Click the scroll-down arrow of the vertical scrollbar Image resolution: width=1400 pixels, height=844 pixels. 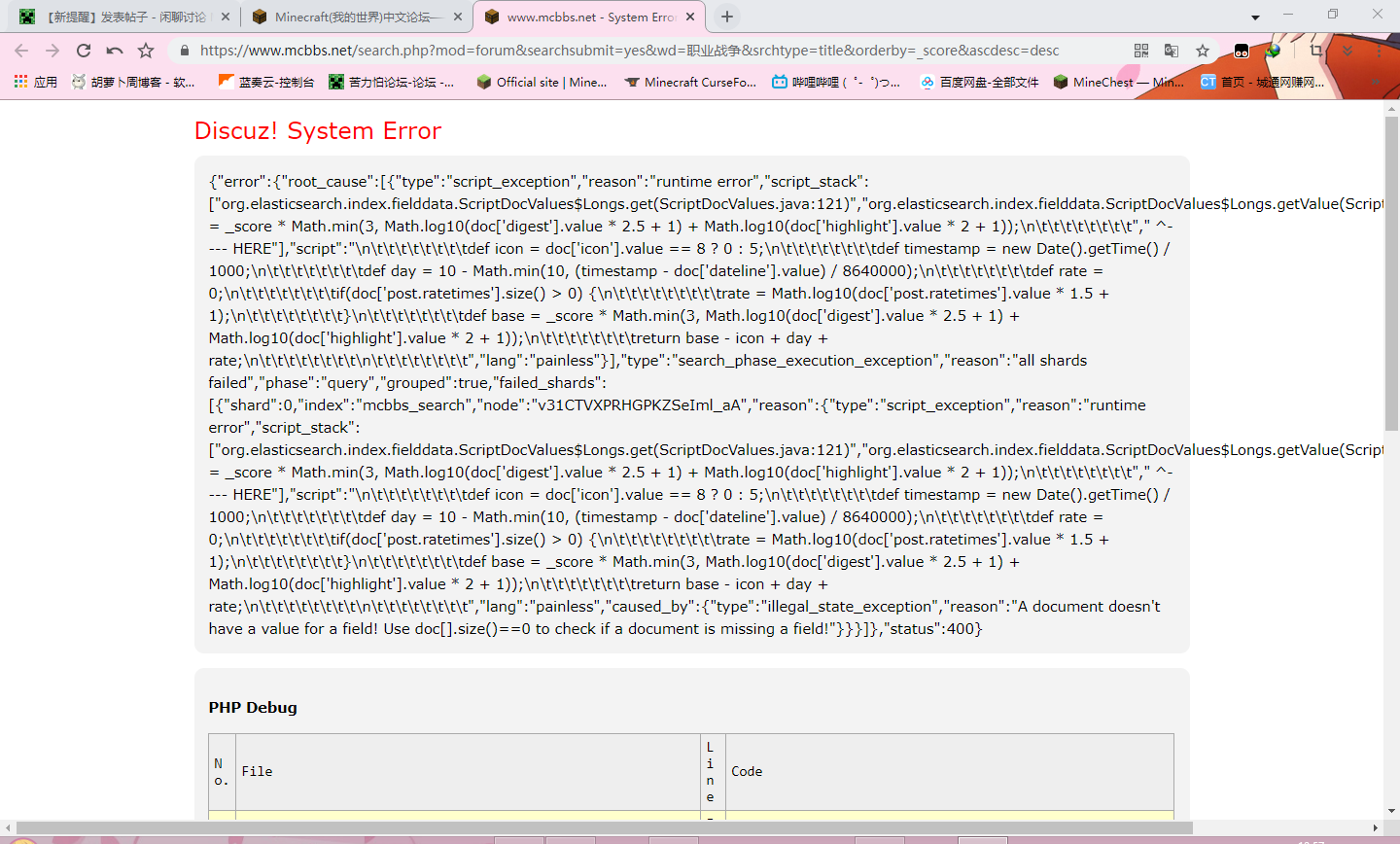click(1391, 811)
